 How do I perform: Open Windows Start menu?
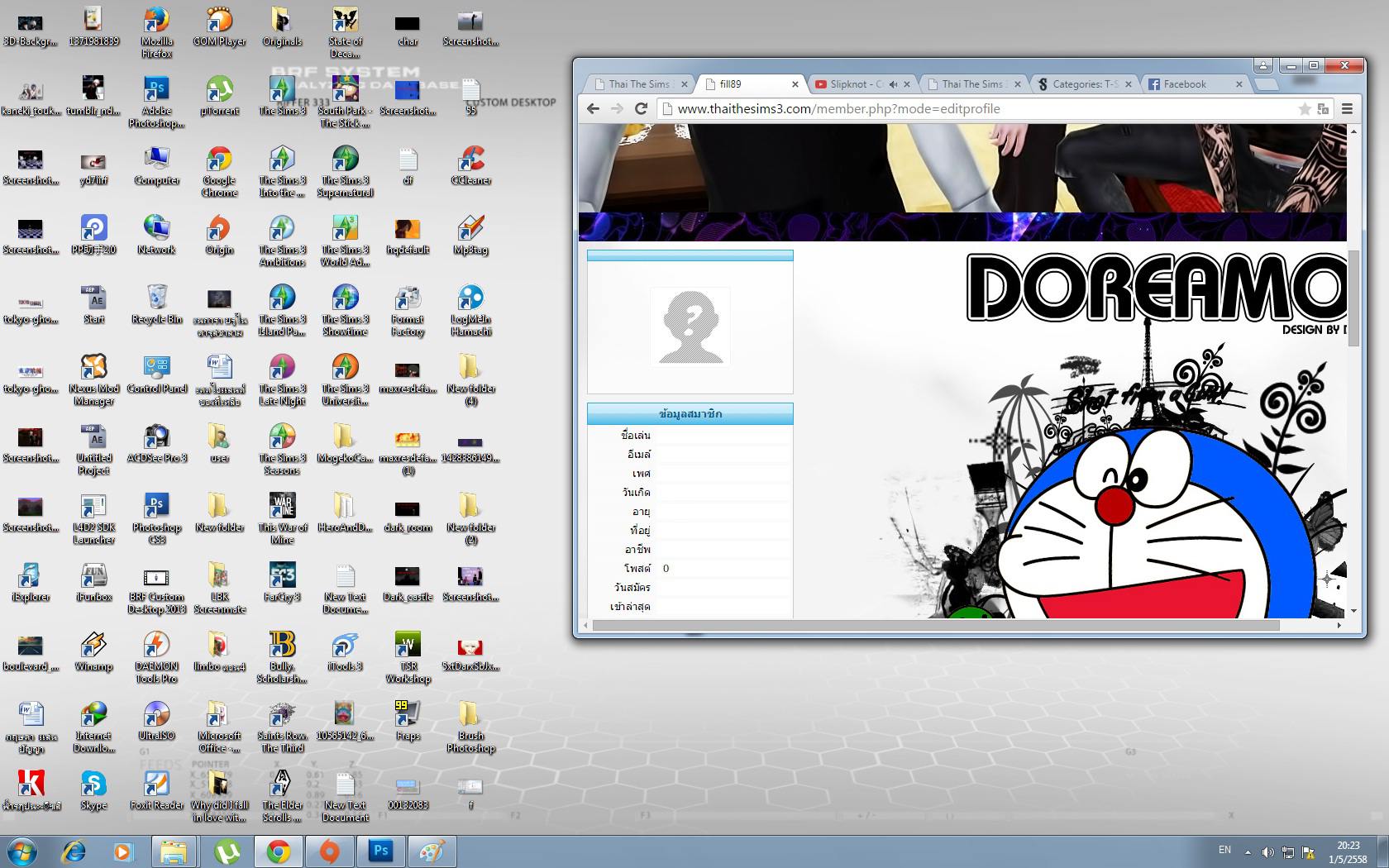click(22, 851)
